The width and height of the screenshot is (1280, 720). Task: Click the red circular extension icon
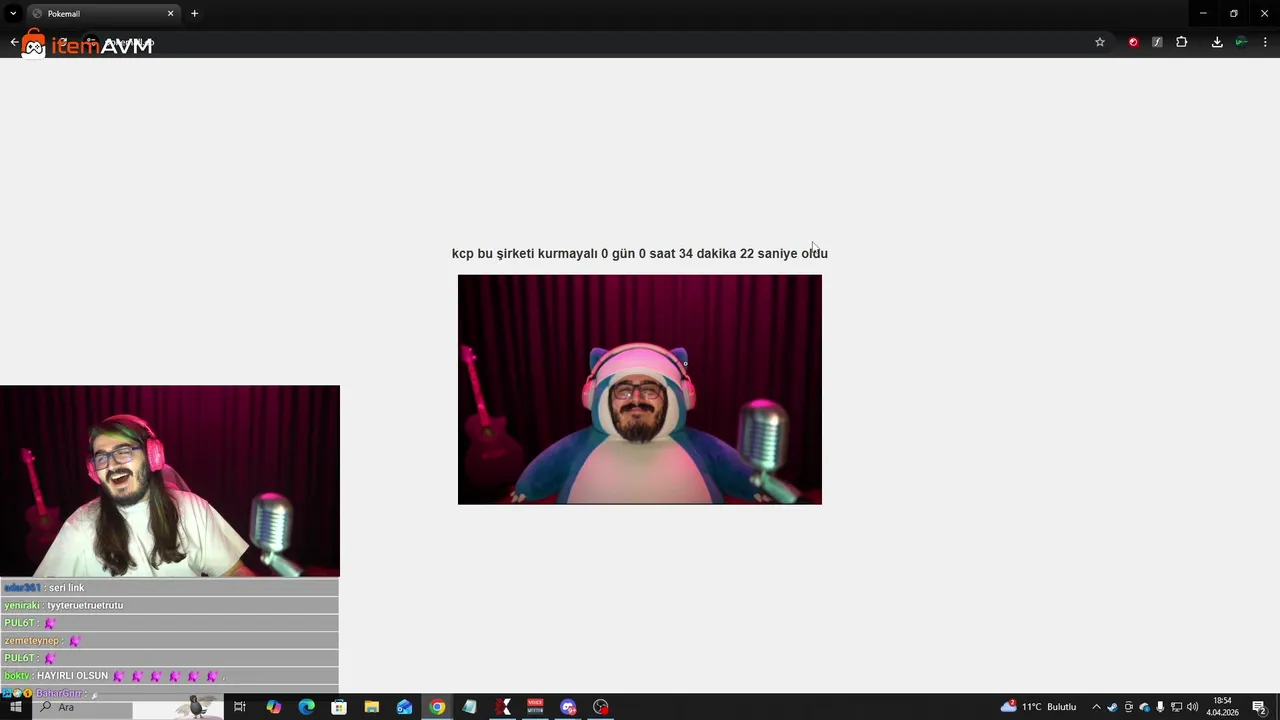pos(1133,42)
